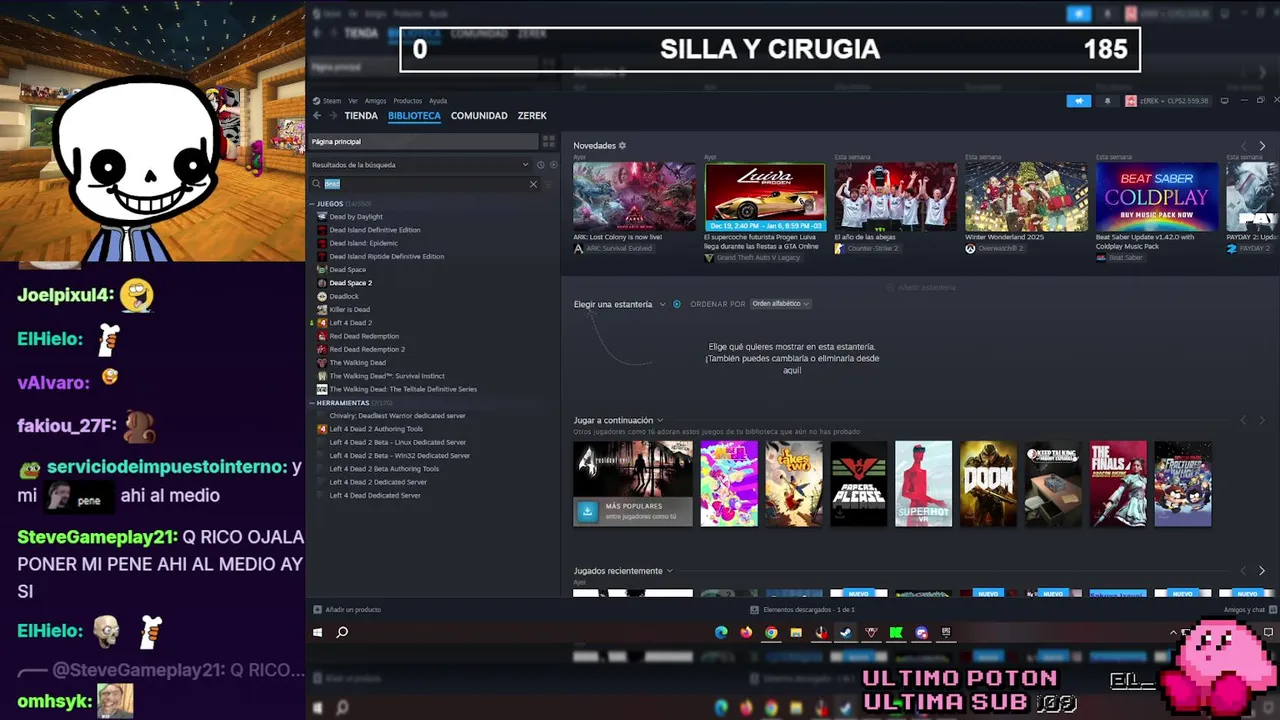Open Microsoft Edge in the taskbar
The height and width of the screenshot is (720, 1280).
click(x=721, y=633)
